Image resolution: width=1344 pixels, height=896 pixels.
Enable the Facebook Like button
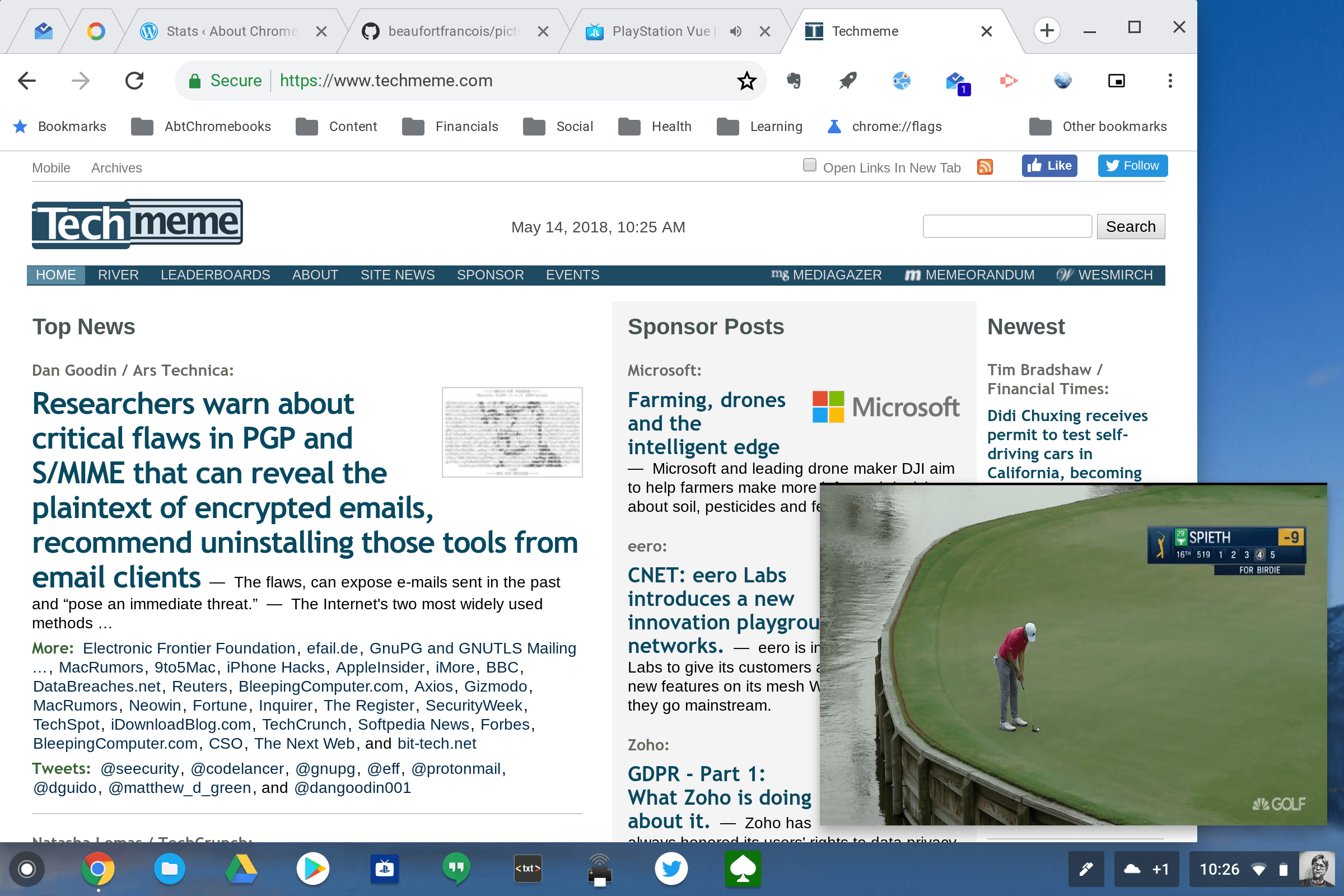tap(1049, 166)
